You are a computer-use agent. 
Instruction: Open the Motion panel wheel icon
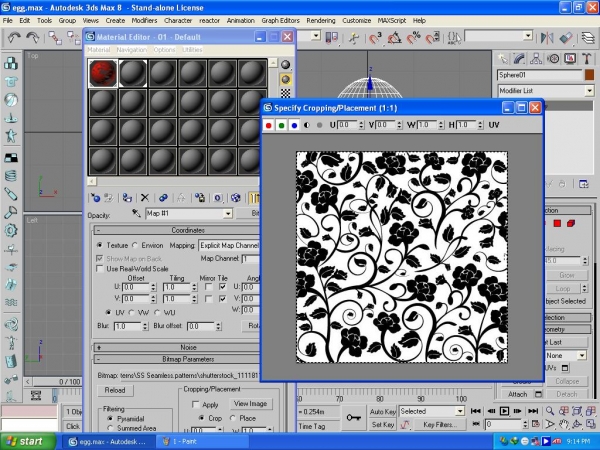553,59
